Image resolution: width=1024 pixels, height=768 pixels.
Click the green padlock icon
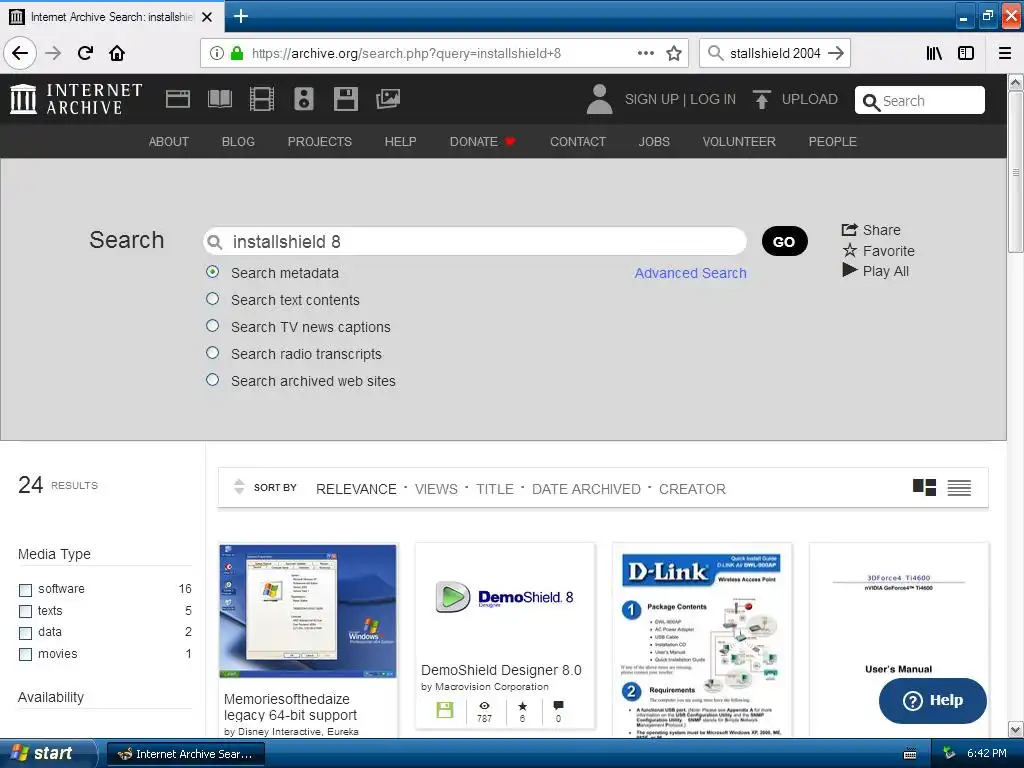coord(237,53)
